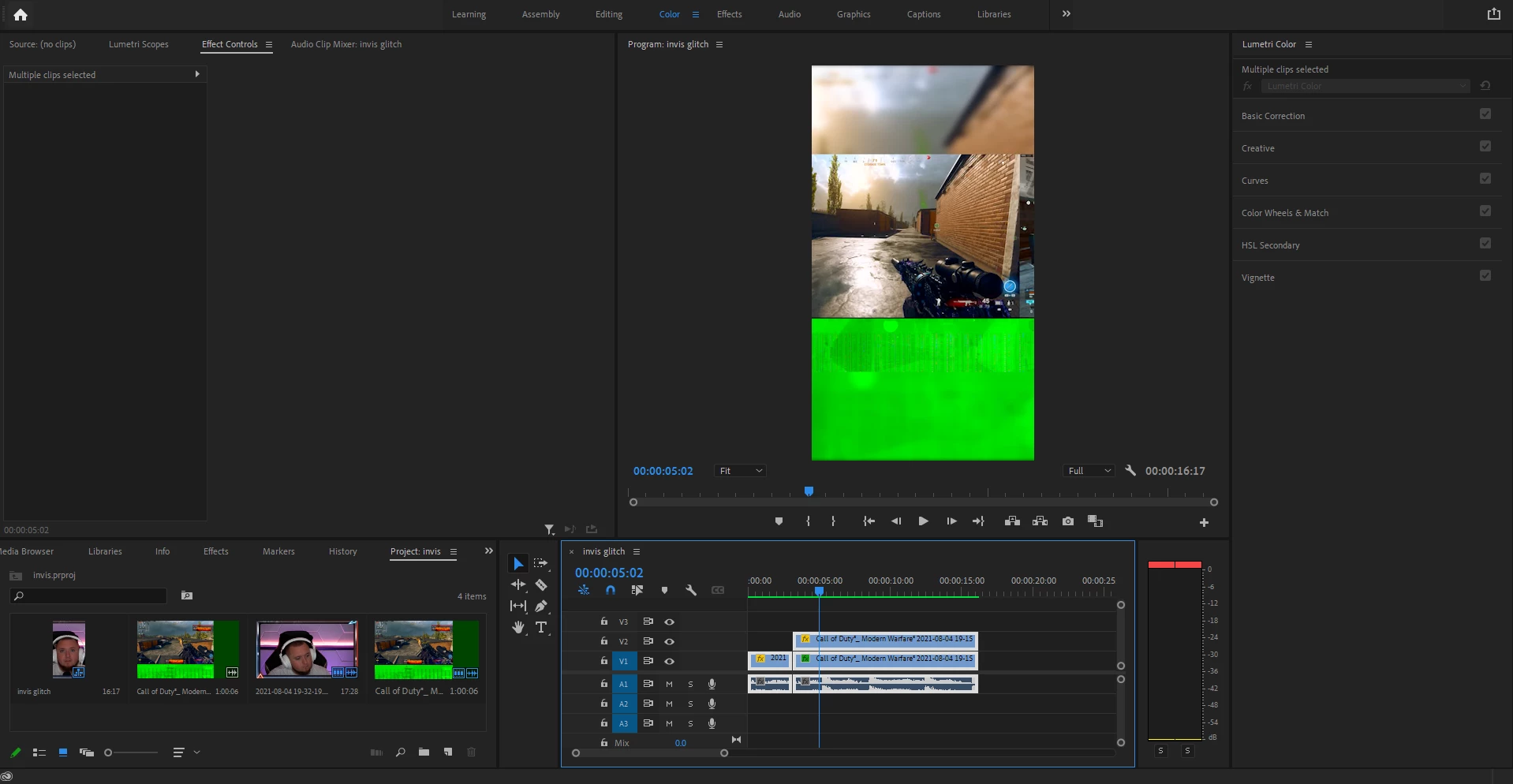Show more workspaces with double chevron
The width and height of the screenshot is (1513, 784).
click(x=1067, y=14)
